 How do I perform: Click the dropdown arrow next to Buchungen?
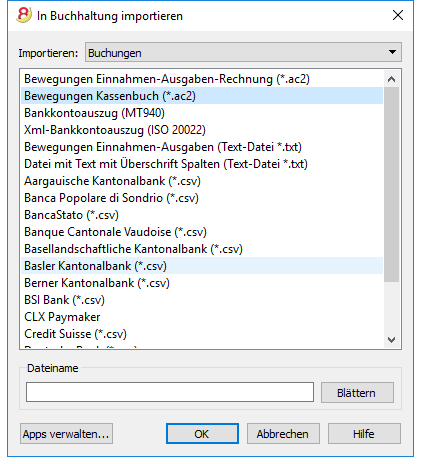point(392,52)
